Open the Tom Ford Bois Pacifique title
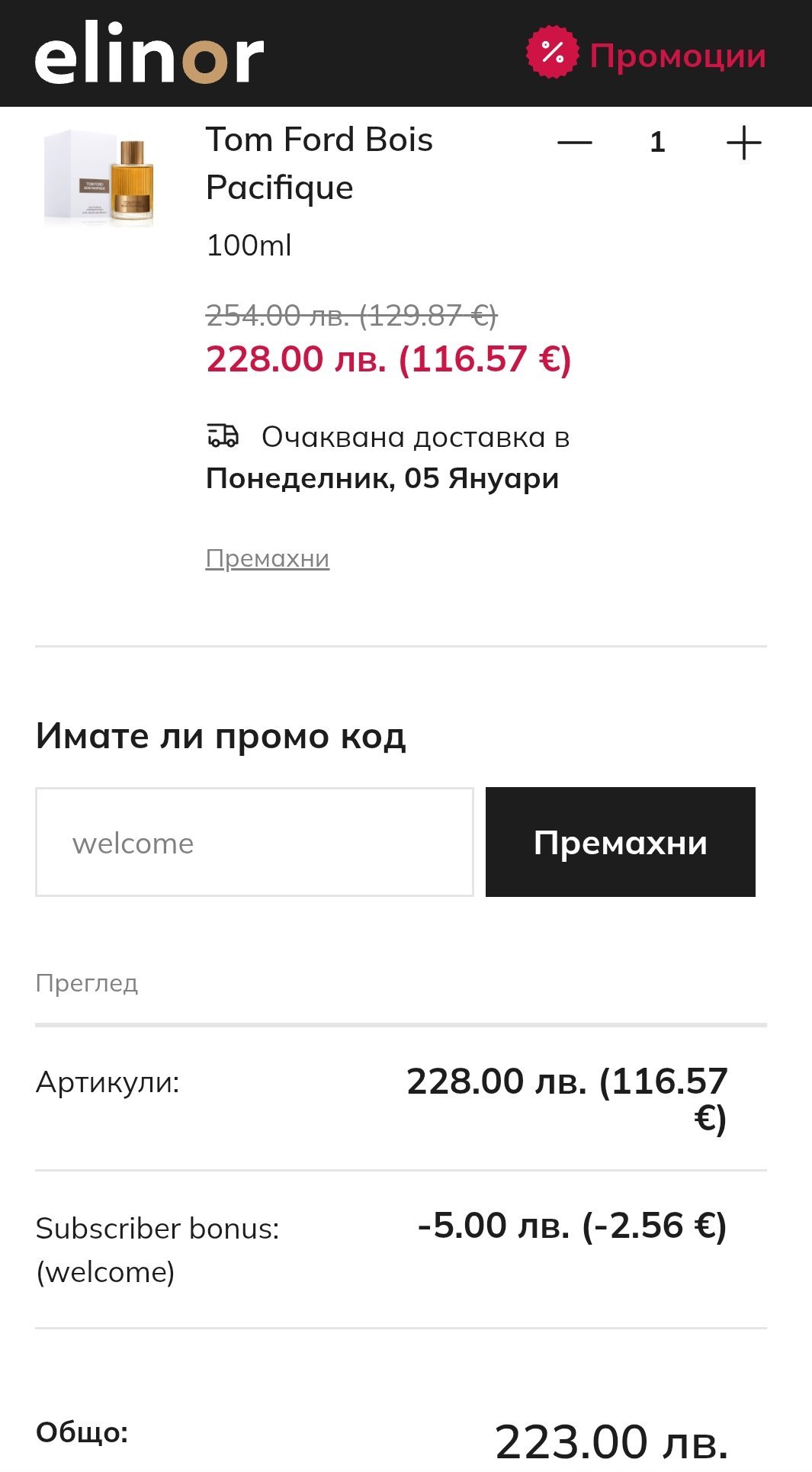Viewport: 812px width, 1472px height. 319,163
